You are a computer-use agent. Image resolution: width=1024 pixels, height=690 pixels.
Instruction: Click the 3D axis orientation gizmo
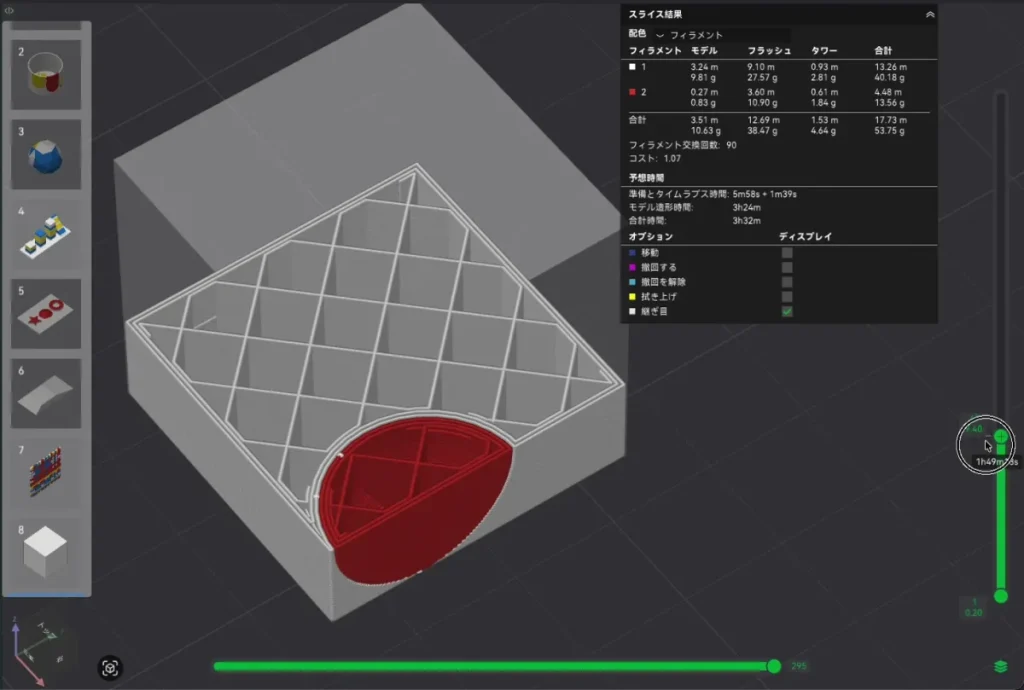[x=36, y=650]
